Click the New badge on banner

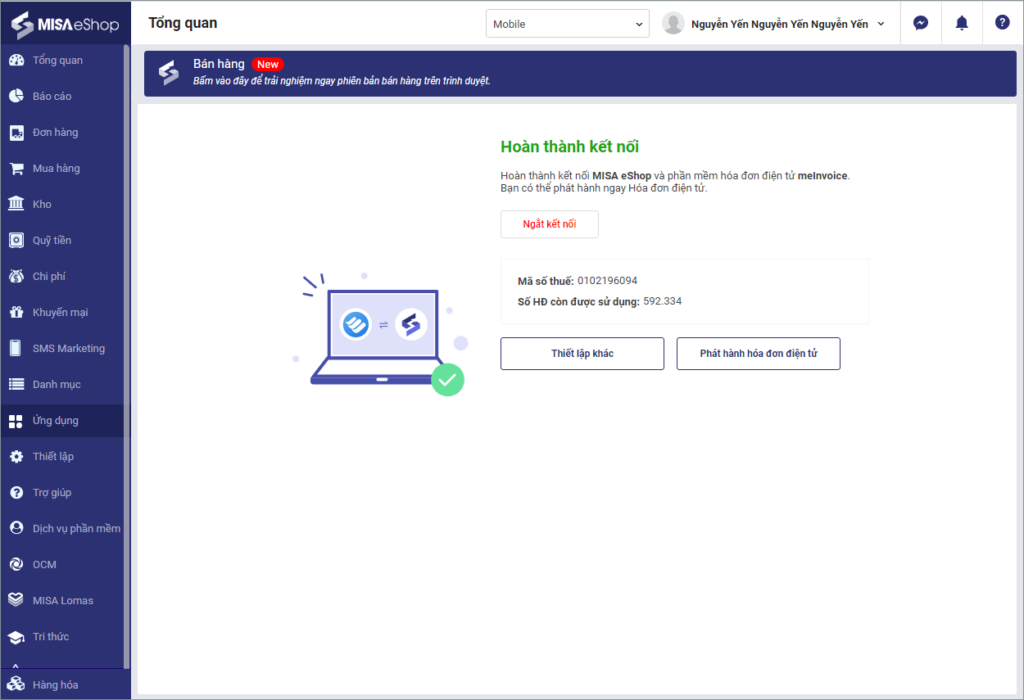[x=268, y=64]
